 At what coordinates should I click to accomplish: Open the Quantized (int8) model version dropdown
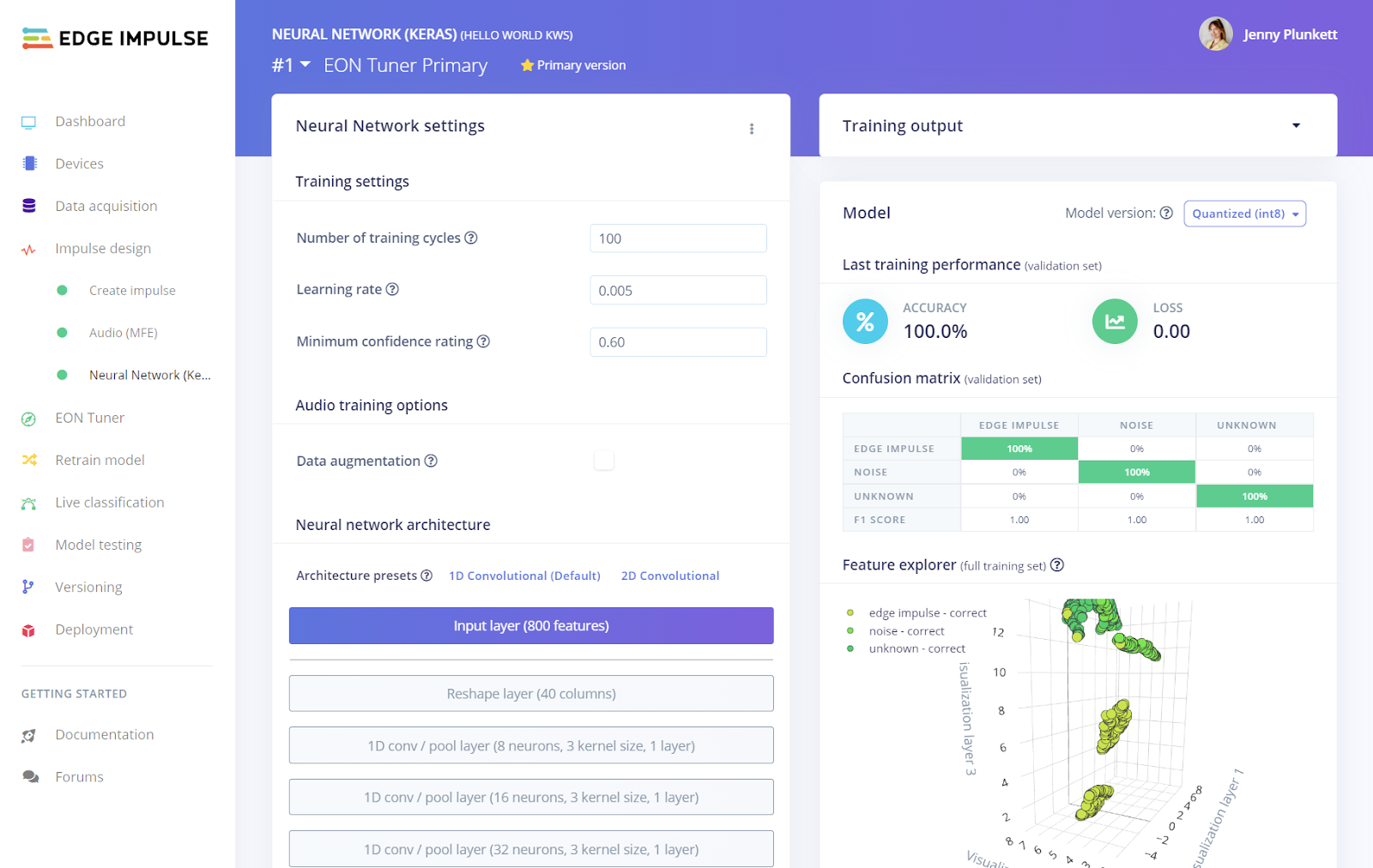click(x=1245, y=214)
